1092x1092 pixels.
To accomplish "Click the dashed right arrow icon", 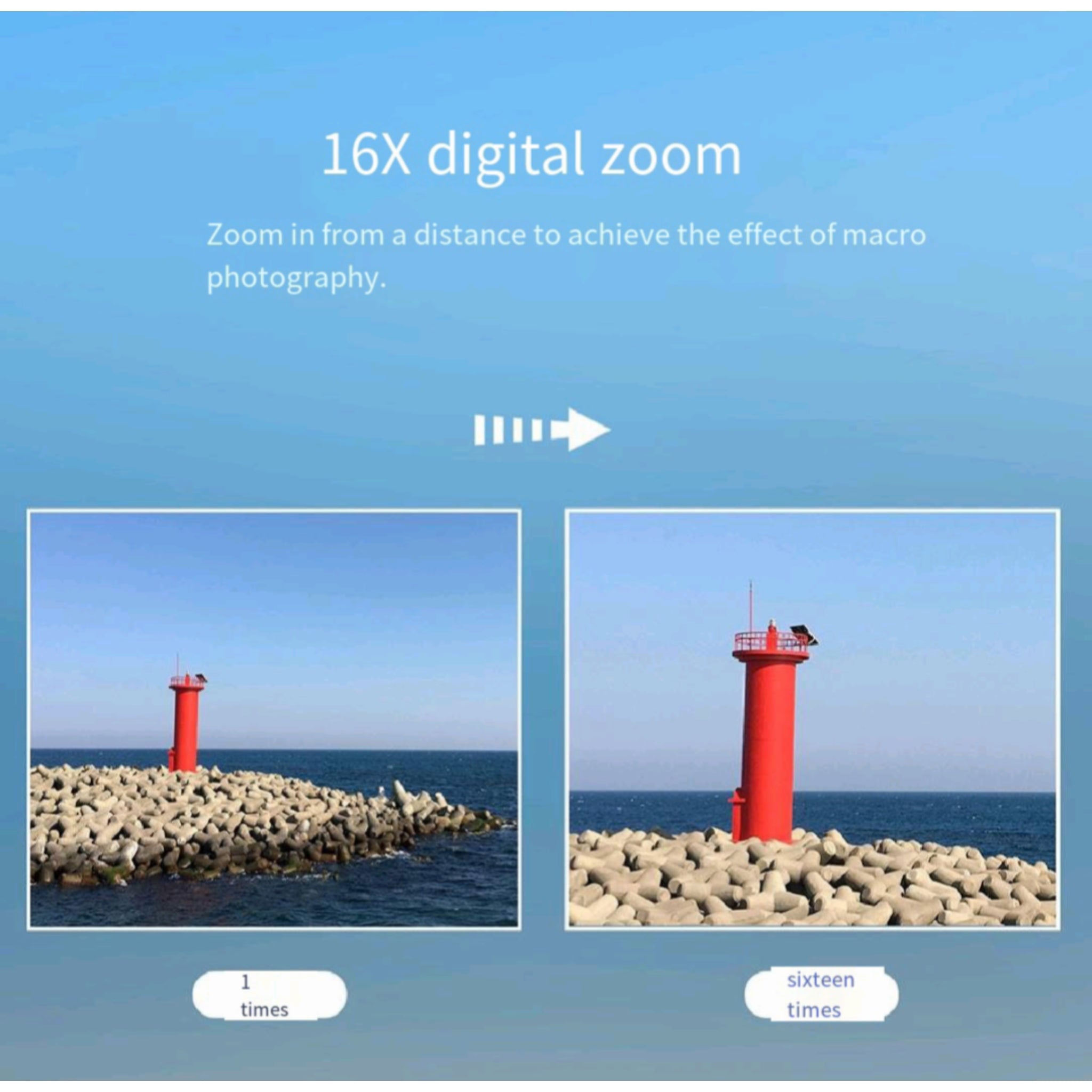I will pos(542,430).
